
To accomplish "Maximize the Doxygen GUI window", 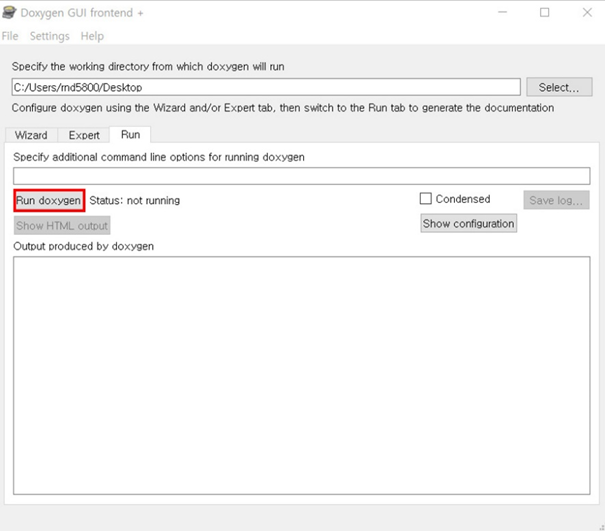I will coord(544,12).
